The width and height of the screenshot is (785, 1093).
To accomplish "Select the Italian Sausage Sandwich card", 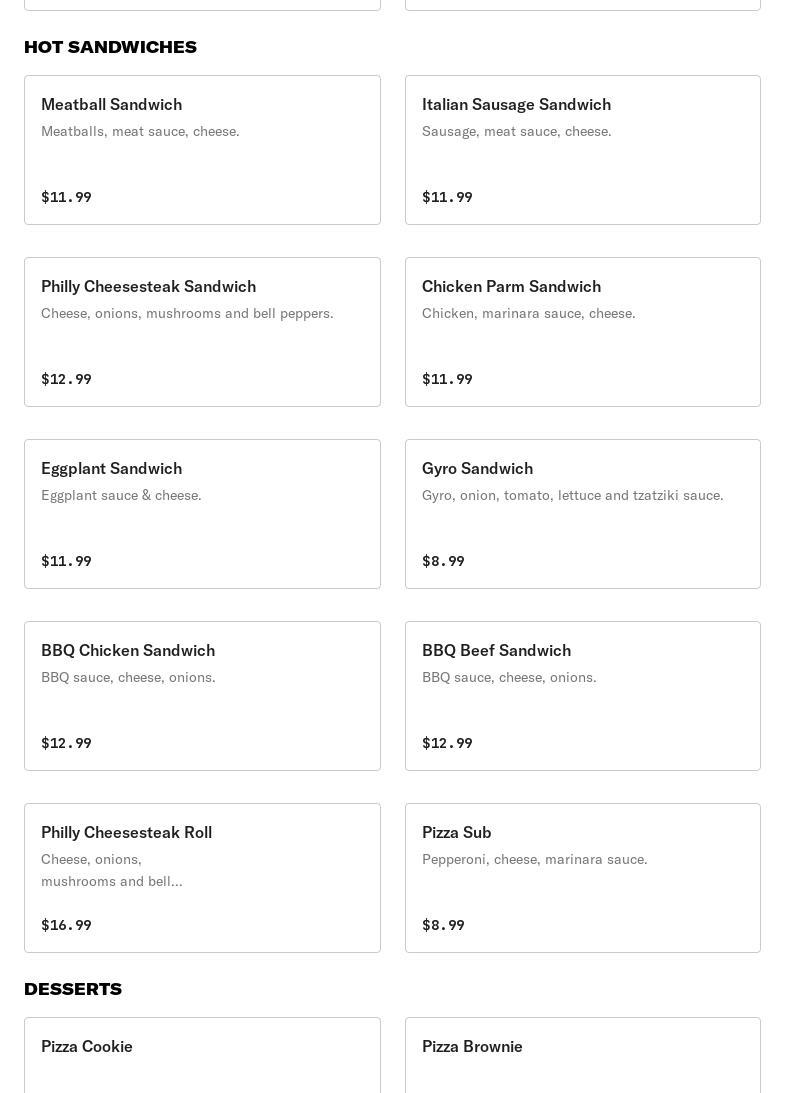I will [x=582, y=150].
